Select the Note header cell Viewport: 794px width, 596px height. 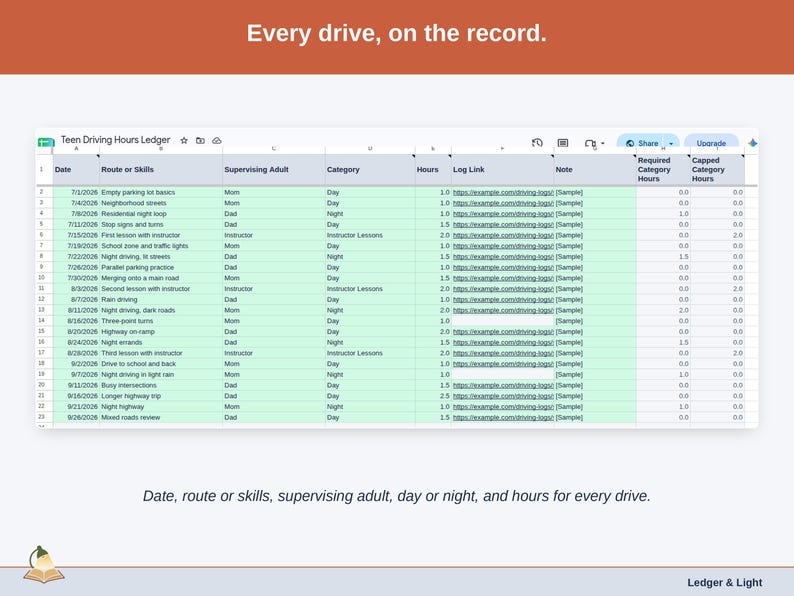pyautogui.click(x=594, y=170)
